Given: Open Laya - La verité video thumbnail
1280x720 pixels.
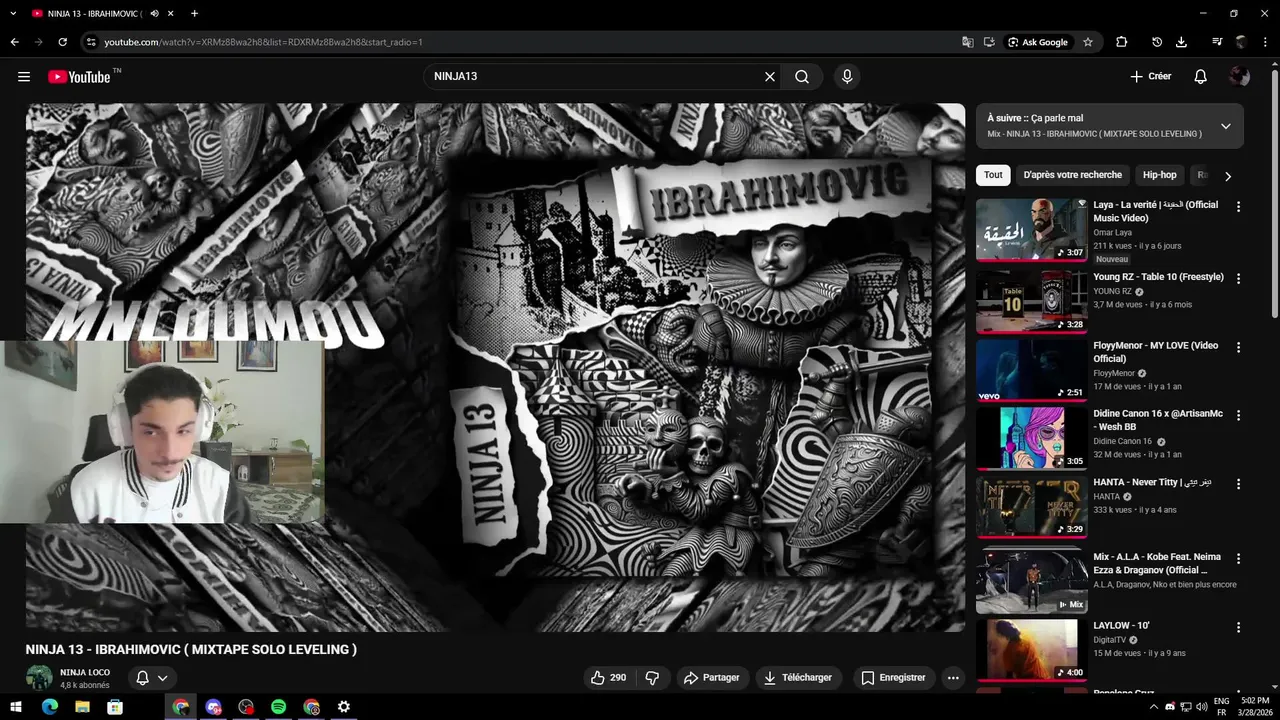Looking at the screenshot, I should coord(1031,229).
